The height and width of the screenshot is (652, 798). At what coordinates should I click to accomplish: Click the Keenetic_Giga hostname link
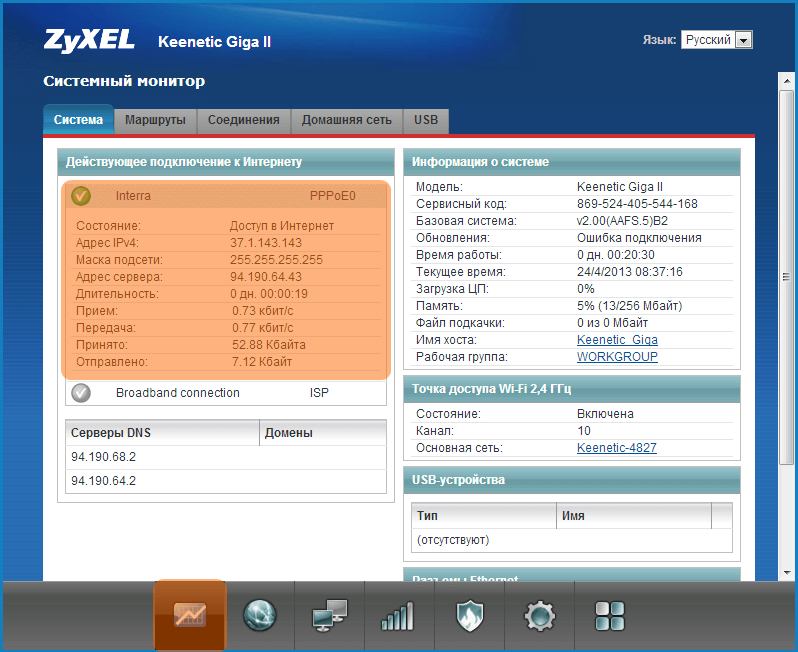pyautogui.click(x=617, y=340)
